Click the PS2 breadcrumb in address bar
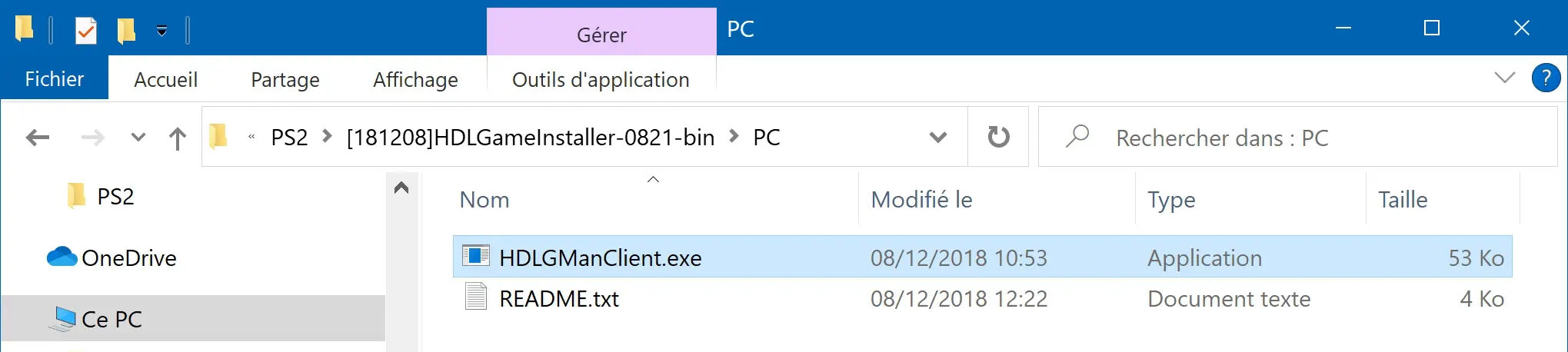The width and height of the screenshot is (1568, 352). 289,138
